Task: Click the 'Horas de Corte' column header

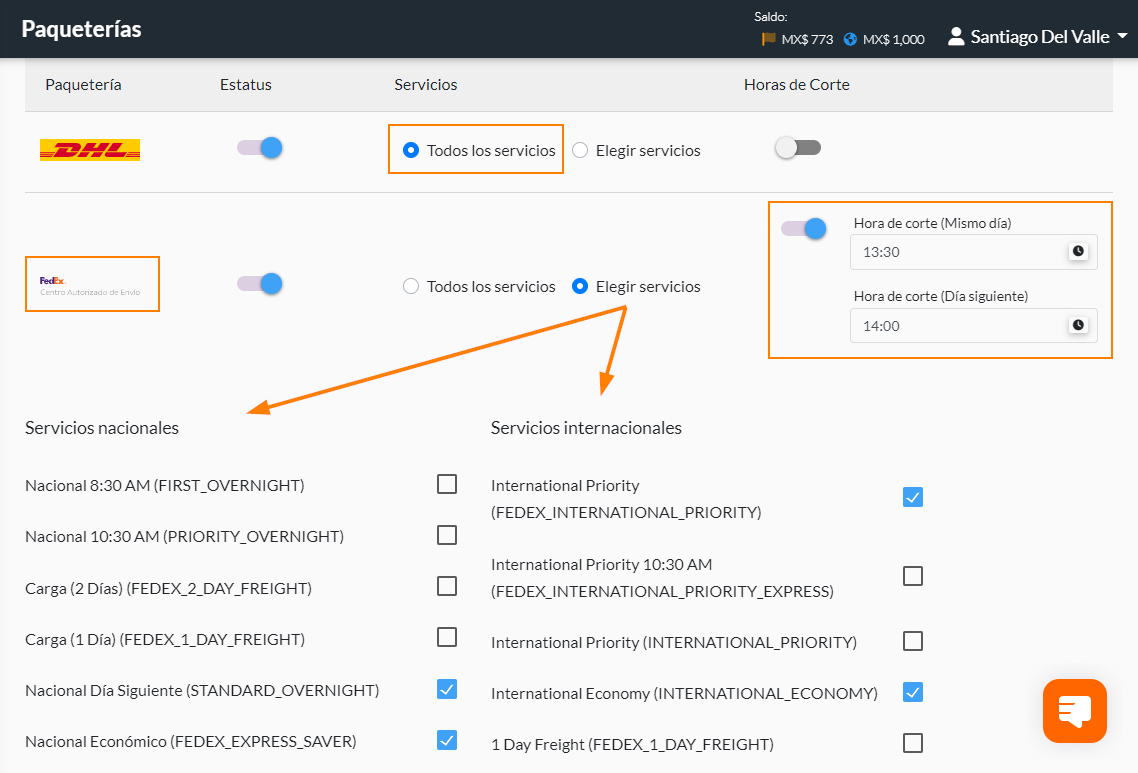Action: pyautogui.click(x=796, y=85)
